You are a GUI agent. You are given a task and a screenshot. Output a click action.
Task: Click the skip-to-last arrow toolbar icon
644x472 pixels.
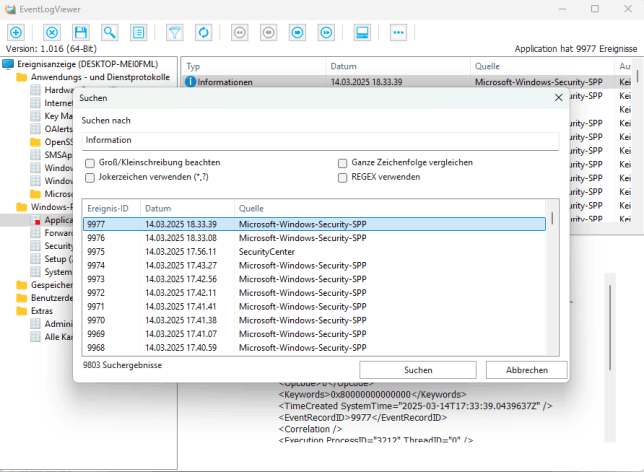coord(326,33)
